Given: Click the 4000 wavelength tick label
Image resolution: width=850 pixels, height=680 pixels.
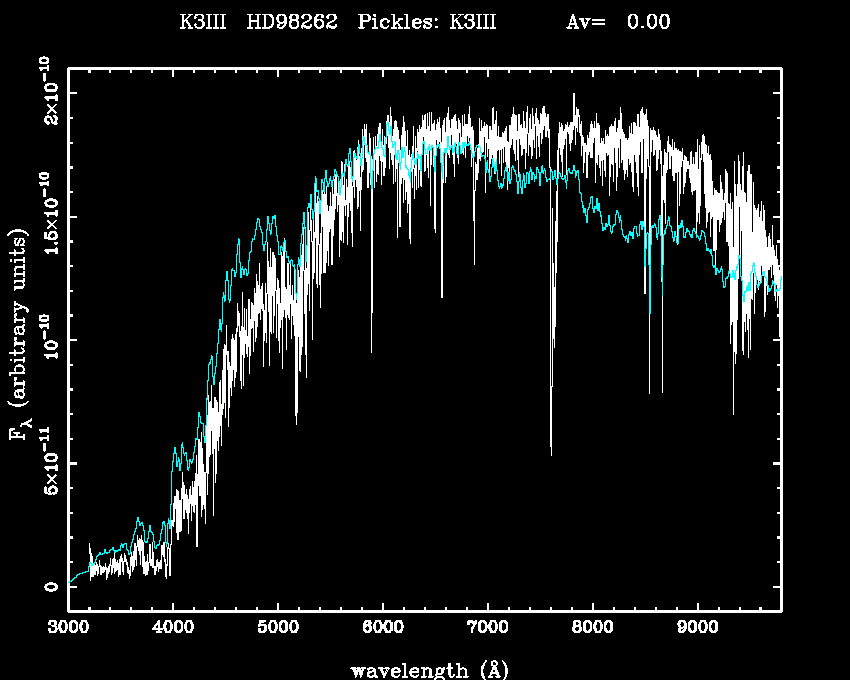Looking at the screenshot, I should 173,630.
